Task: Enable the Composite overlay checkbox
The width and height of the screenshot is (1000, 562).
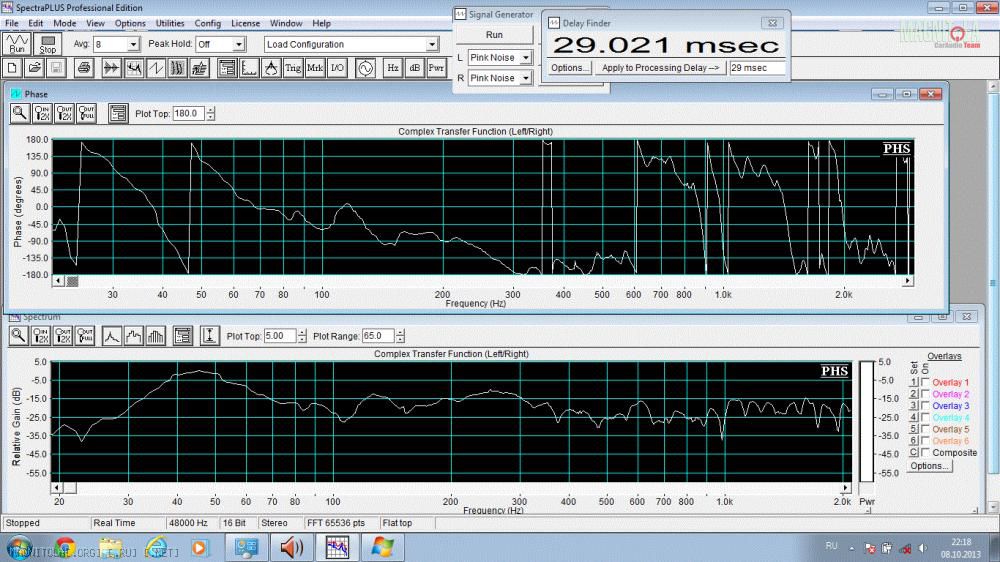Action: (925, 452)
